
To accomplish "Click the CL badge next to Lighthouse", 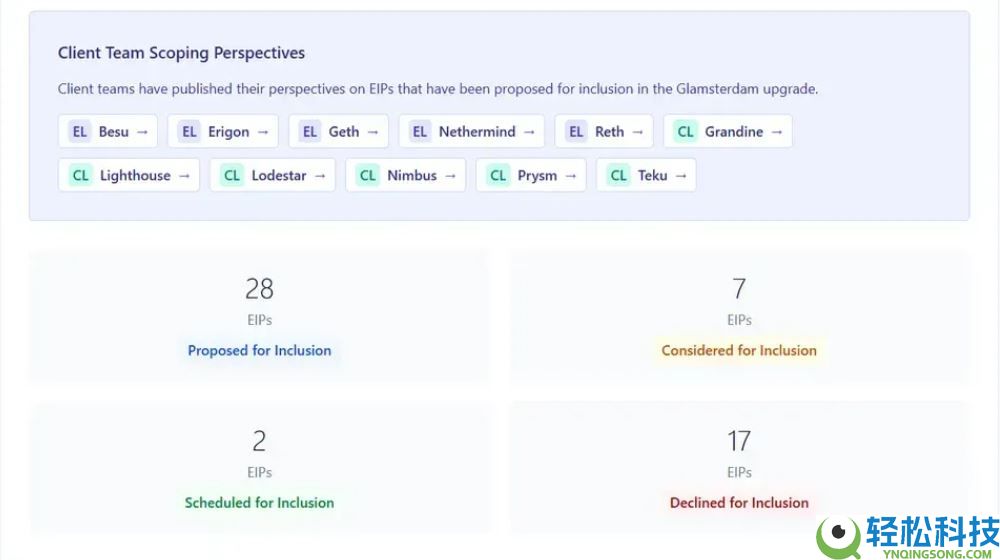I will coord(80,175).
